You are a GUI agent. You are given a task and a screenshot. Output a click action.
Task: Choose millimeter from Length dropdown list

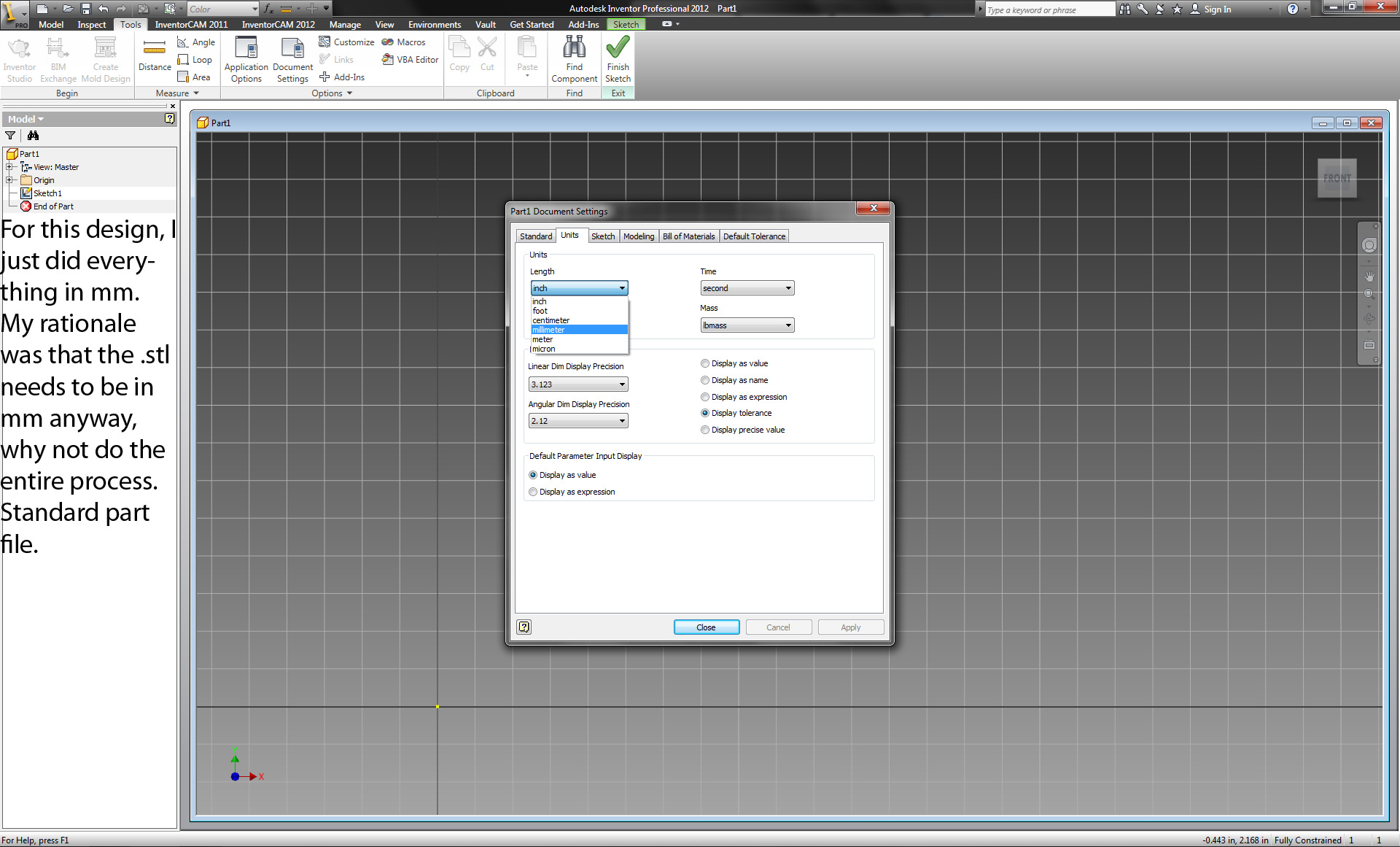[580, 330]
